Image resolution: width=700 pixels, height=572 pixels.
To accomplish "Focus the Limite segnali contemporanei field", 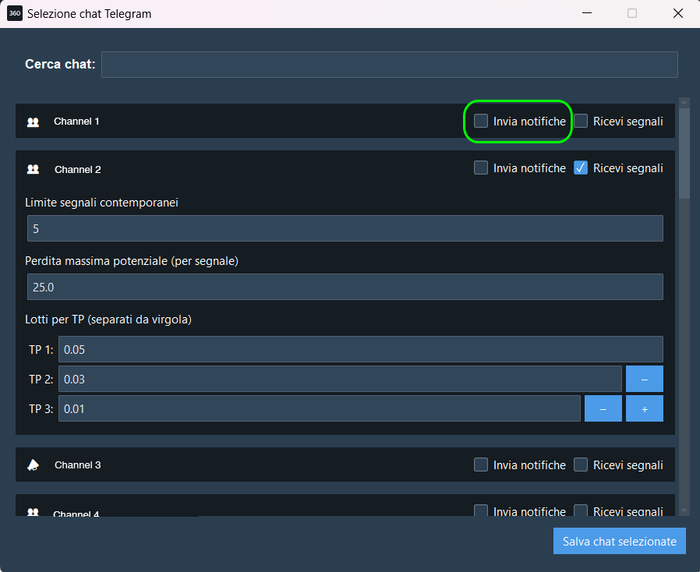I will pos(344,229).
